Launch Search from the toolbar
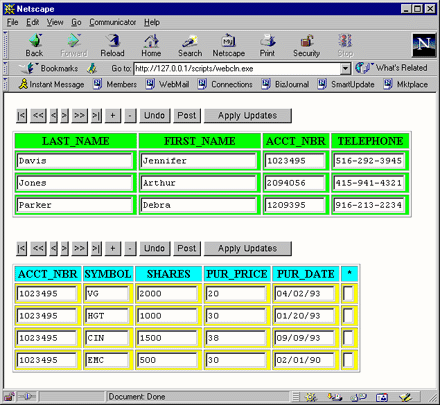Image resolution: width=440 pixels, height=405 pixels. point(190,45)
